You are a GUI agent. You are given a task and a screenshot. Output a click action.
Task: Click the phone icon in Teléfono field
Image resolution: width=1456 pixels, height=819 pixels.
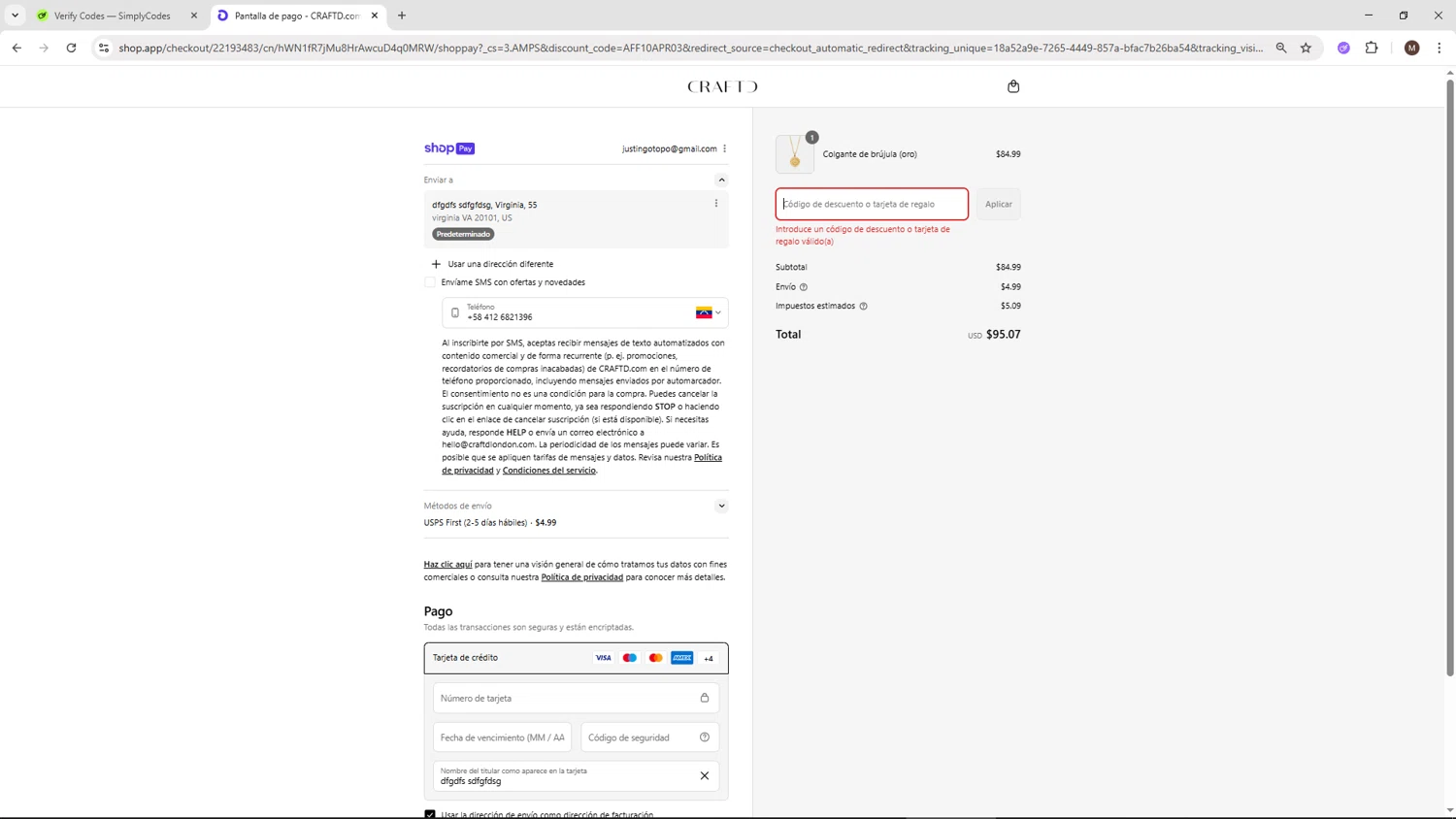(x=455, y=312)
